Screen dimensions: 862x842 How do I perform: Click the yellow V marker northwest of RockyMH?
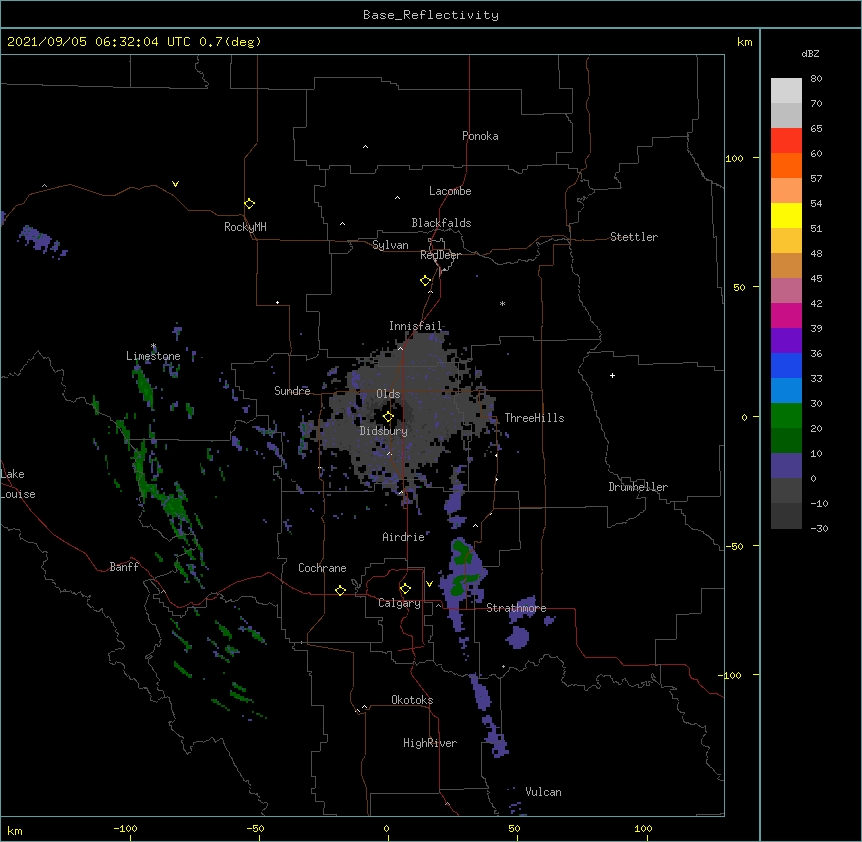point(175,184)
